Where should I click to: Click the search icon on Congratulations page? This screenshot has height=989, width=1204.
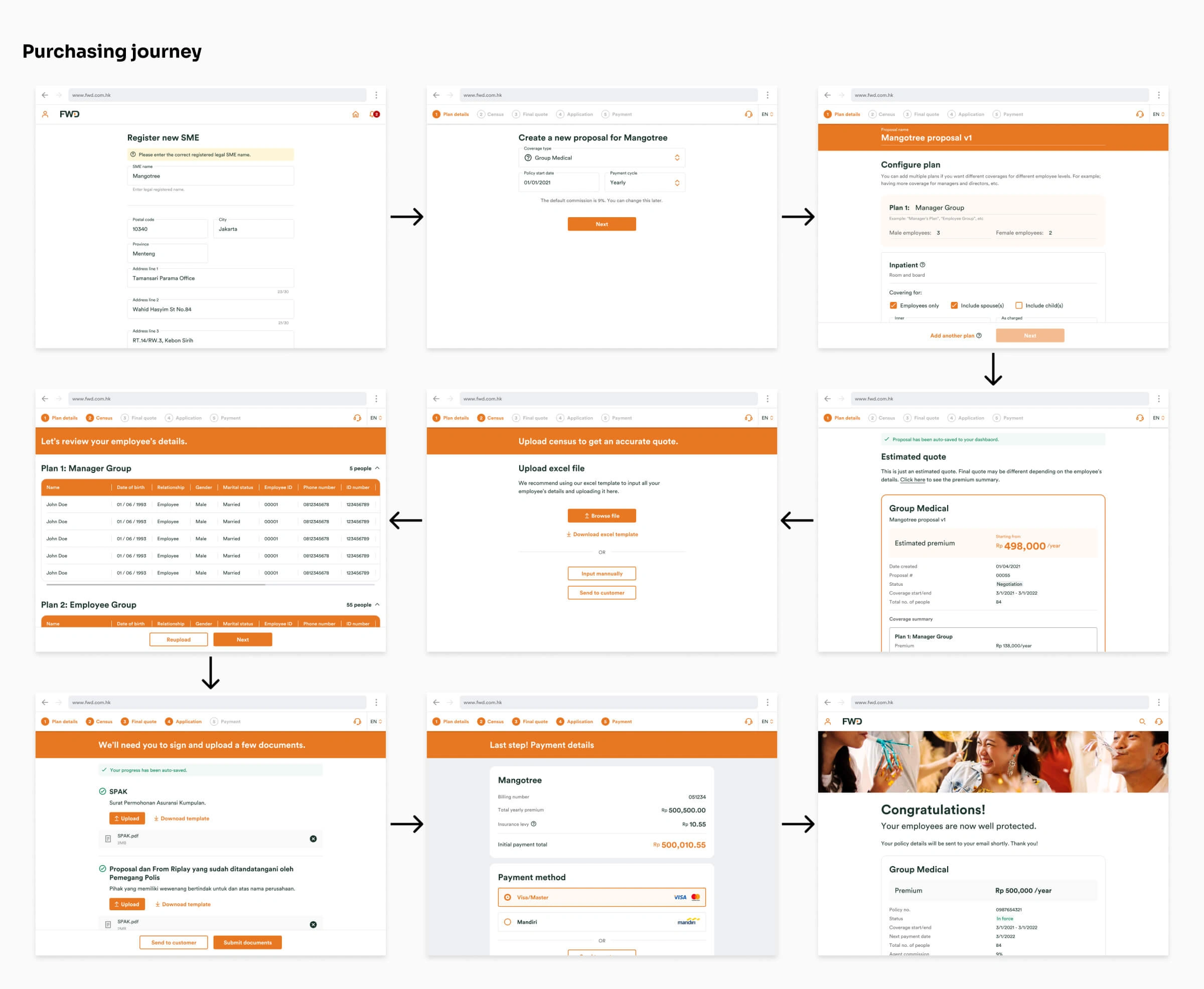point(1142,721)
